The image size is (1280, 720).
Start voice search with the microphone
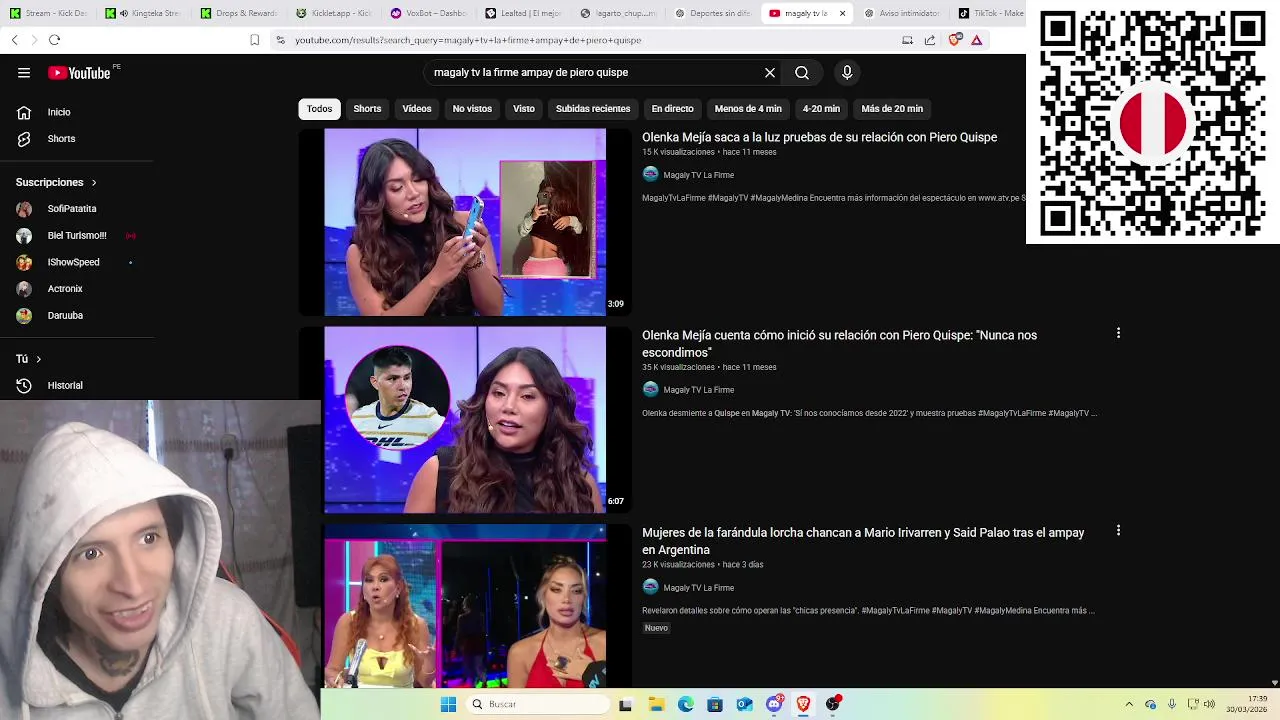pyautogui.click(x=847, y=72)
